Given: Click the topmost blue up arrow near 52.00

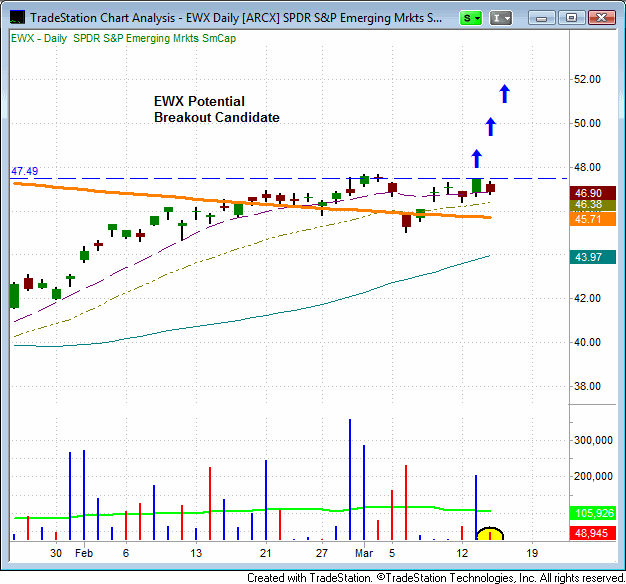Looking at the screenshot, I should tap(505, 93).
